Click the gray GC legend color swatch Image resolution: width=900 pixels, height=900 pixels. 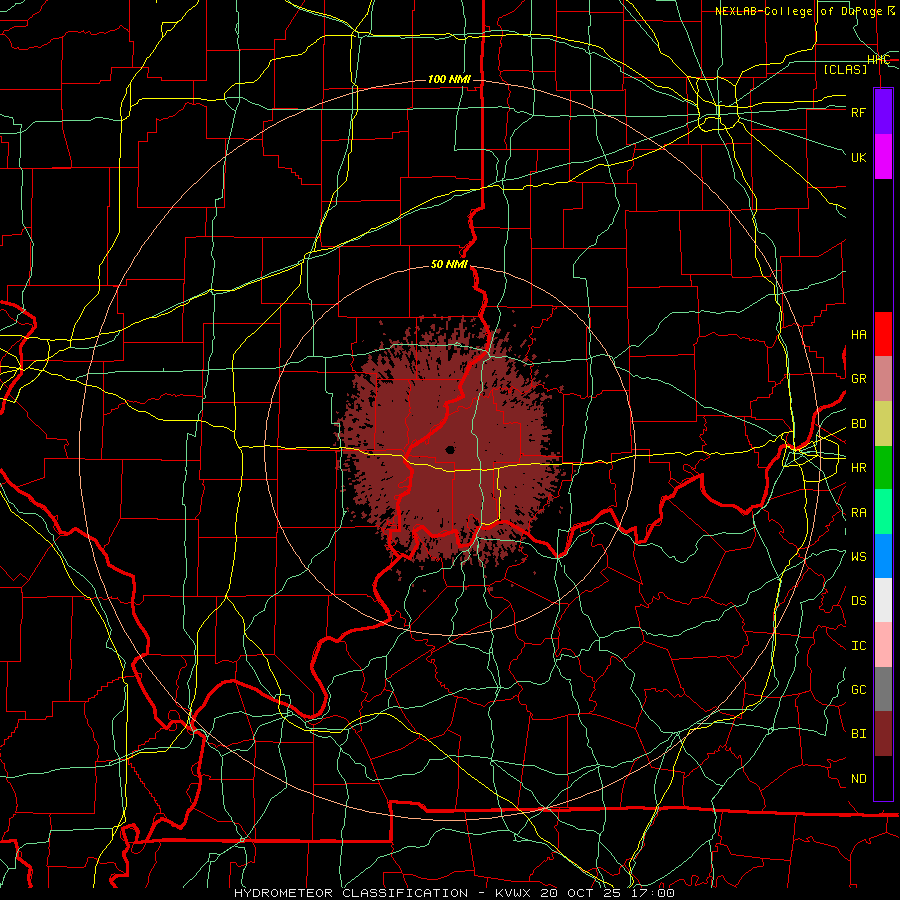883,689
